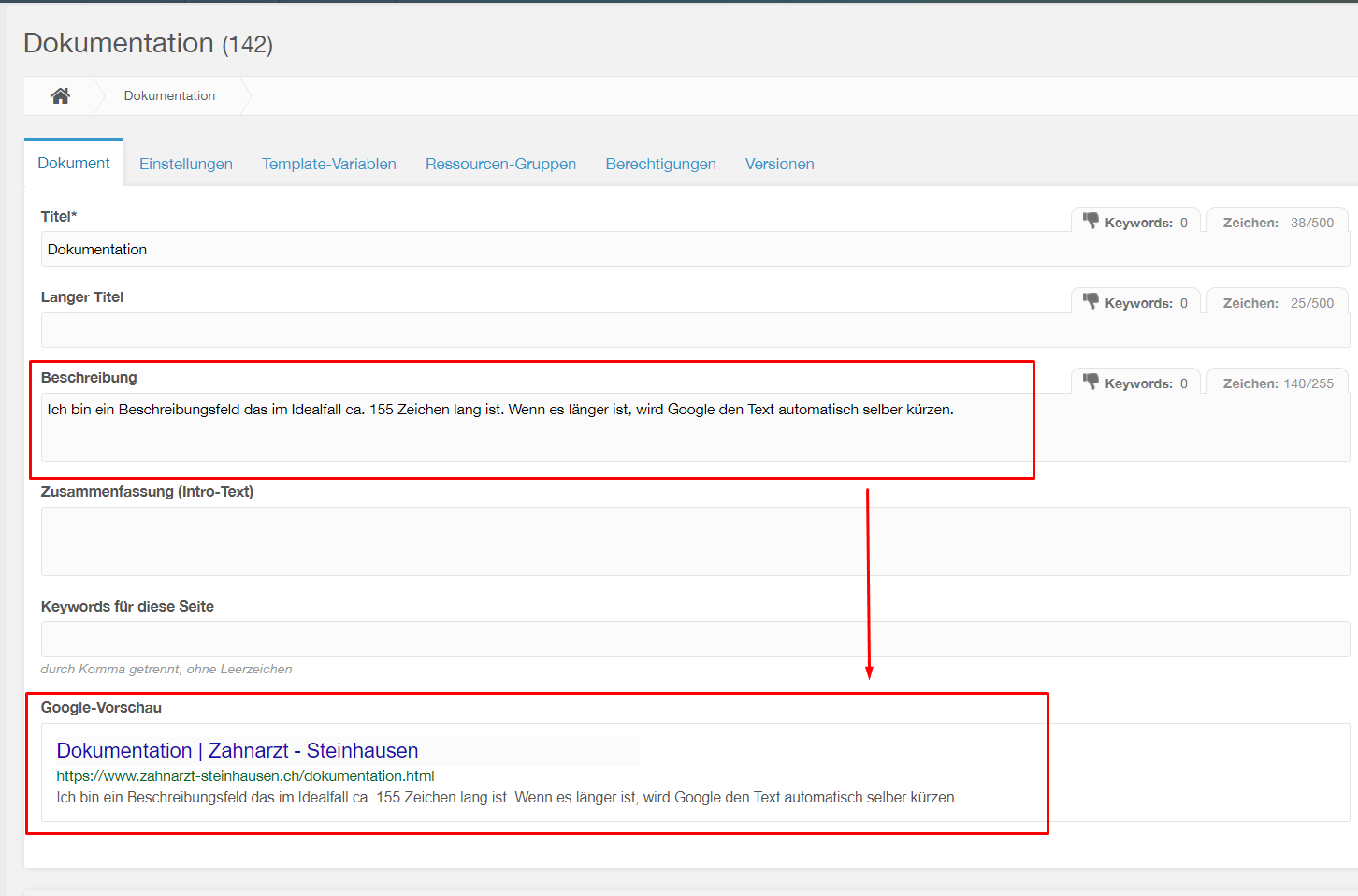Click the Beschreibung field label

[89, 377]
